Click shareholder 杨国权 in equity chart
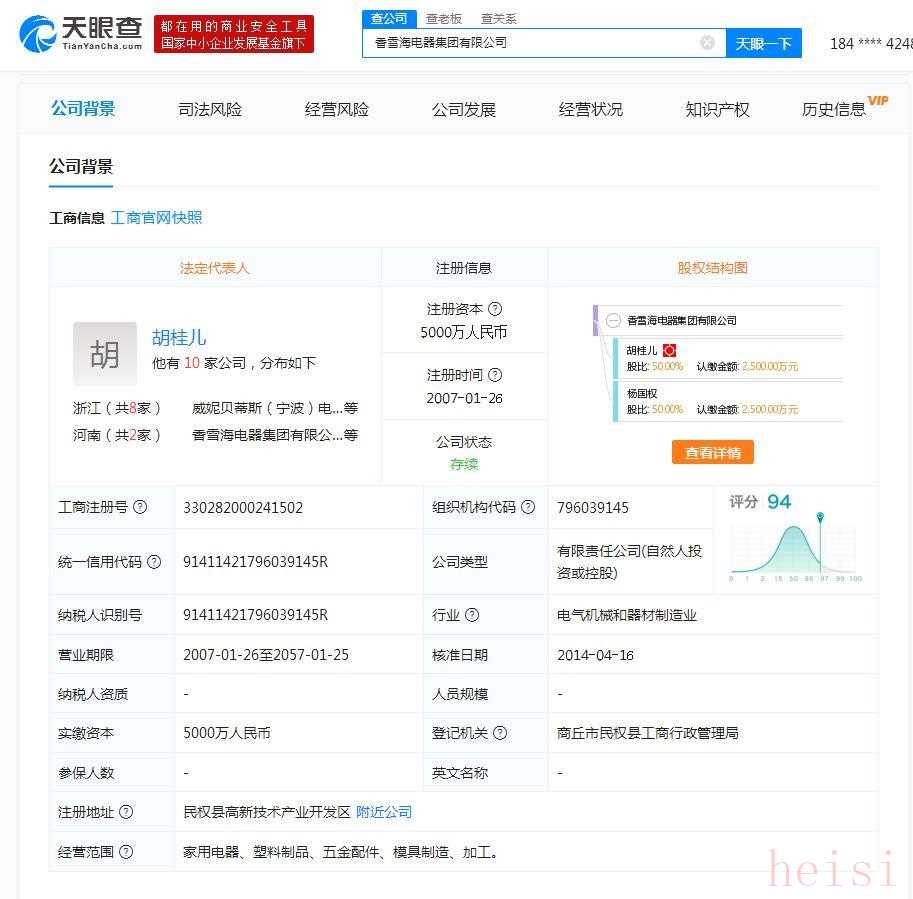This screenshot has height=899, width=913. click(642, 394)
